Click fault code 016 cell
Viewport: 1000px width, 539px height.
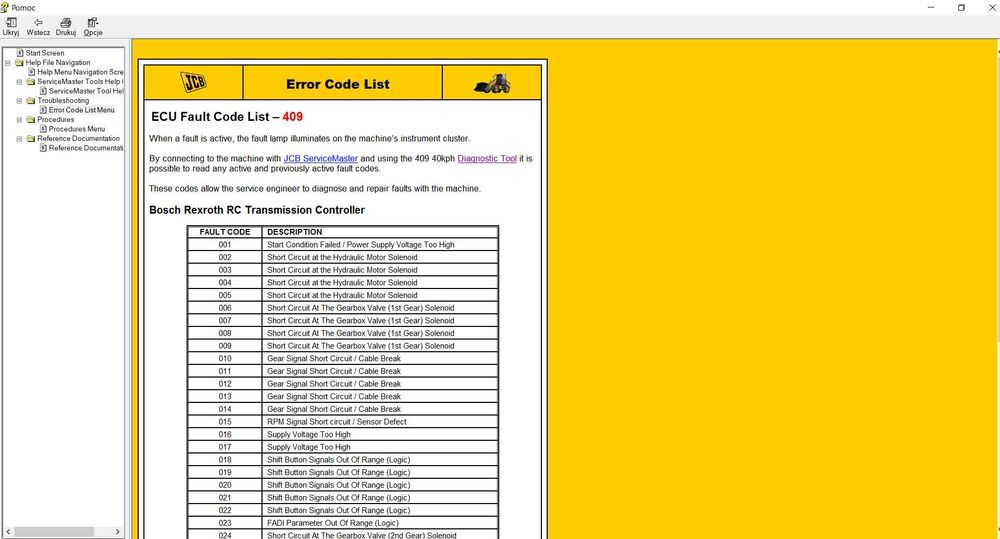225,434
